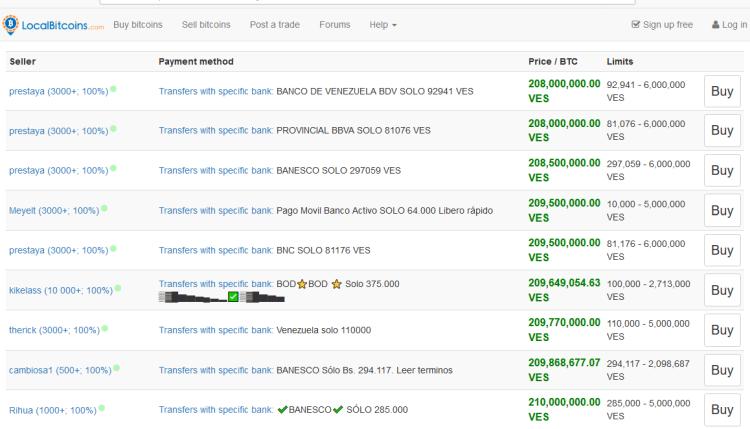Click limits 92,941 - 6,000,000 VES
Image resolution: width=750 pixels, height=429 pixels.
pos(646,91)
